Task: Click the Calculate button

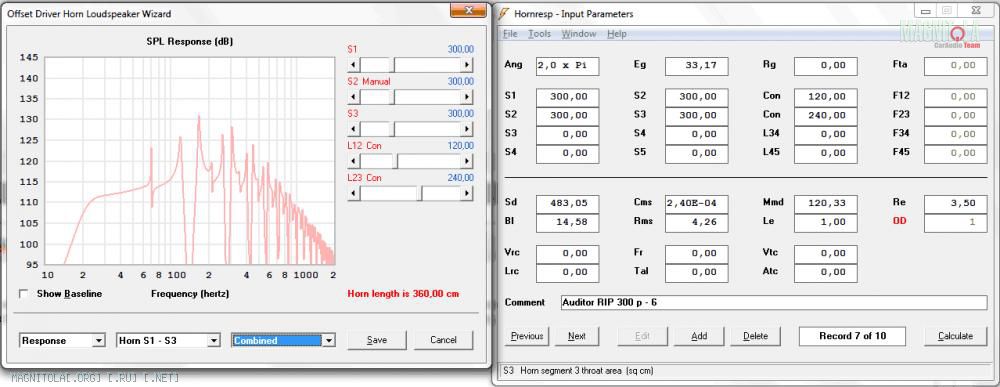Action: (x=955, y=336)
